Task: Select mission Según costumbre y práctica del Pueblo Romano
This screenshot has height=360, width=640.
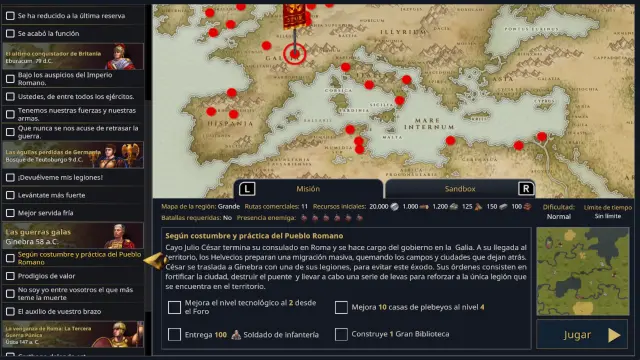Action: point(73,258)
